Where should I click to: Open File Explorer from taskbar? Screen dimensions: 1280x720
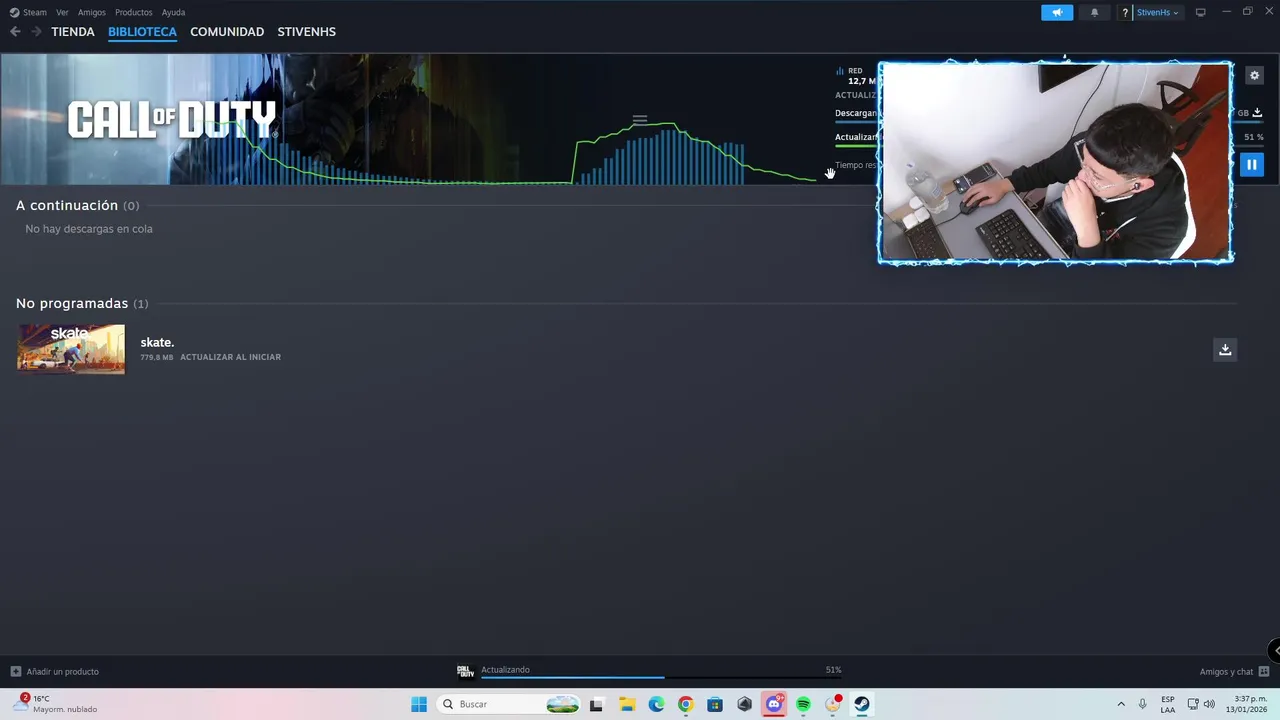point(627,704)
